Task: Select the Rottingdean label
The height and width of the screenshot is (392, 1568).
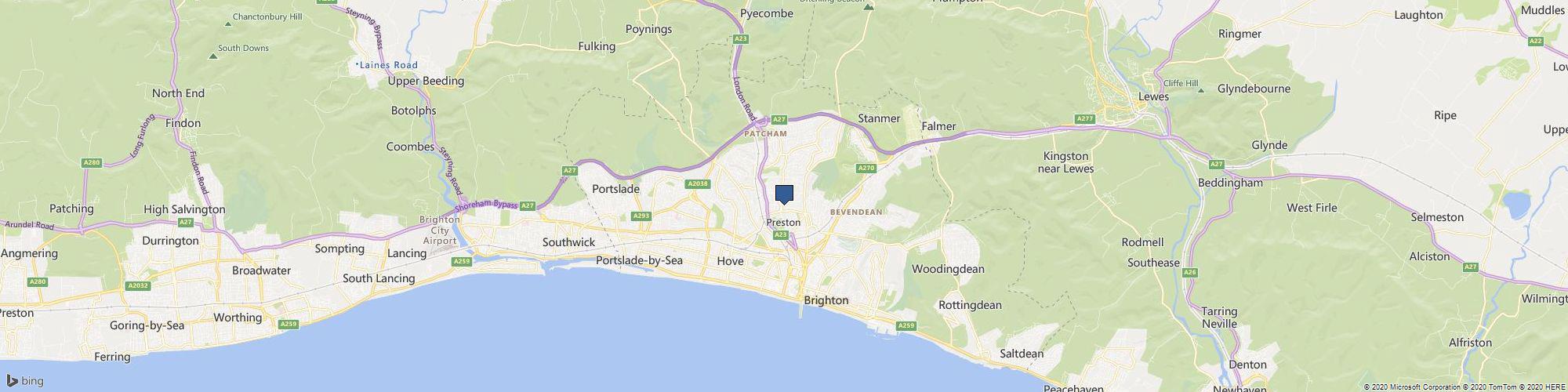Action: (x=970, y=305)
